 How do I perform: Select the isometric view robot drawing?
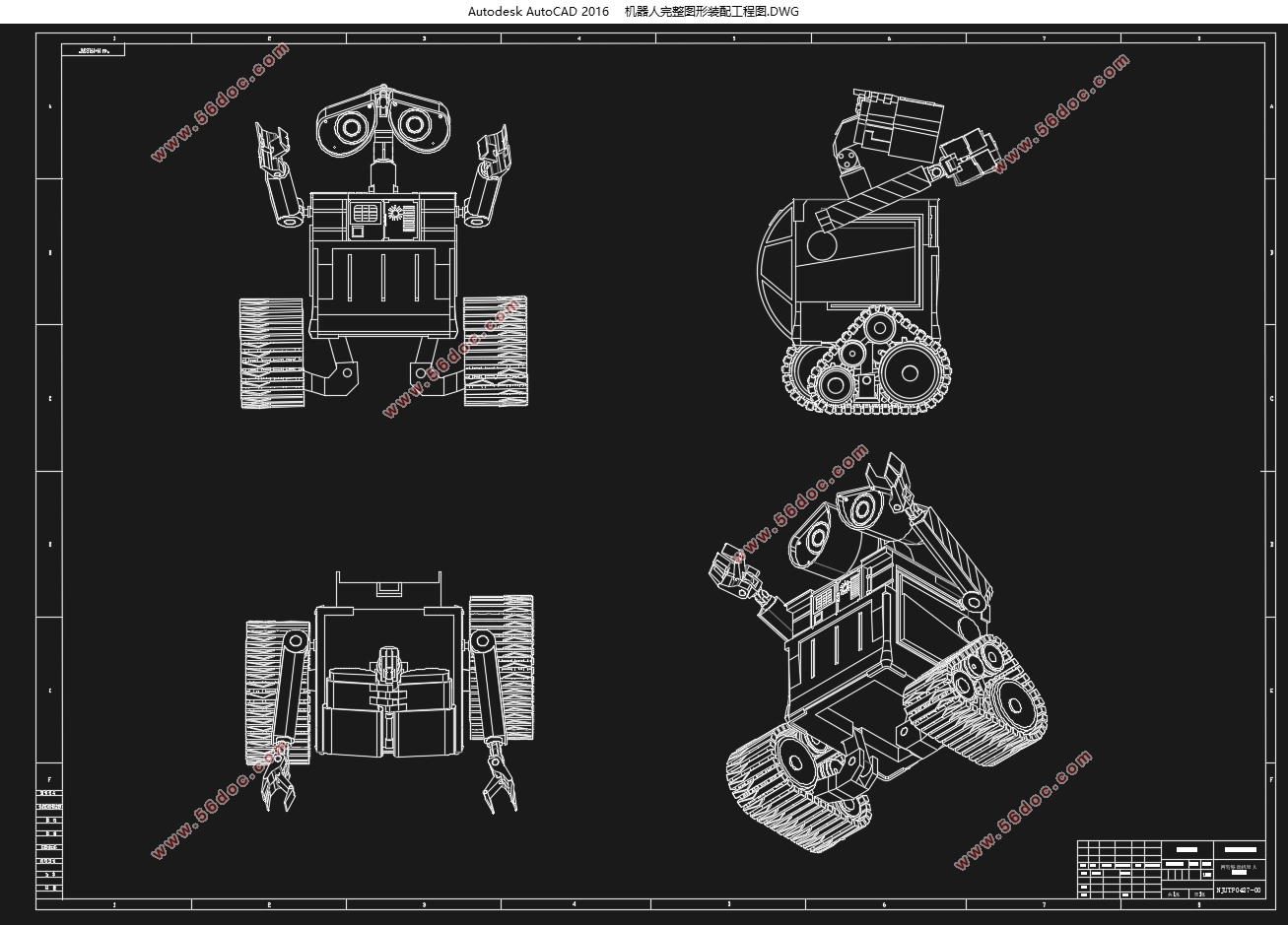coord(879,651)
